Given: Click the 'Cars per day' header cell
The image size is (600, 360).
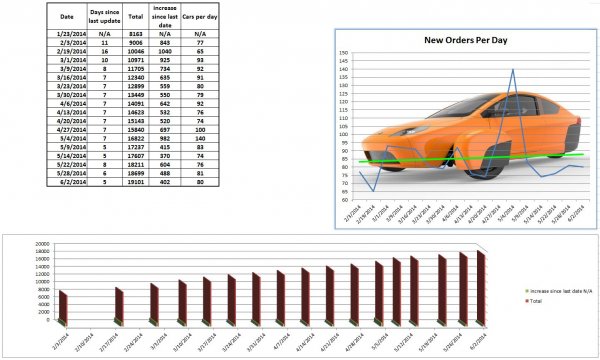Looking at the screenshot, I should pos(200,16).
